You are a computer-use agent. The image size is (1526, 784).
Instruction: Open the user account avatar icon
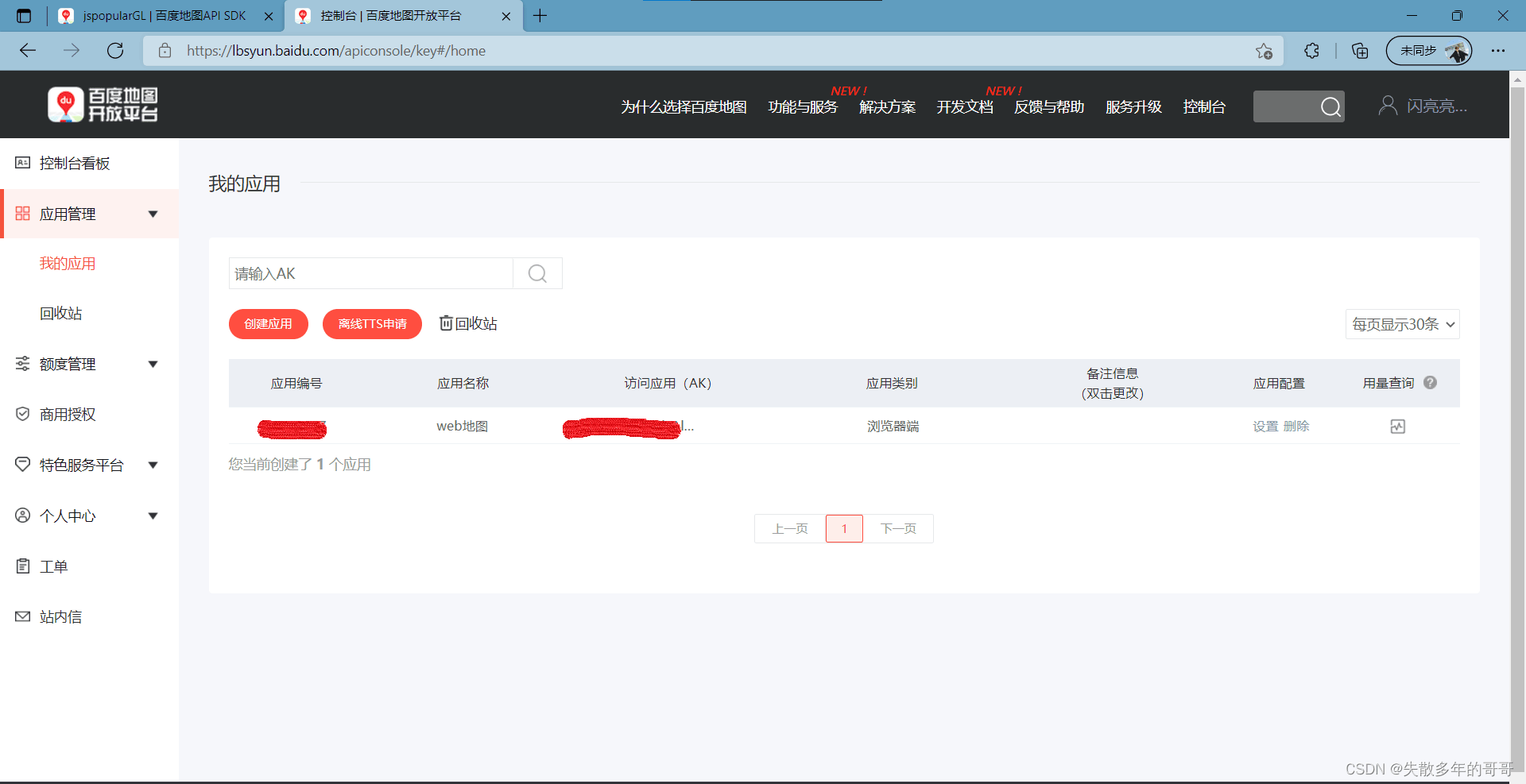pyautogui.click(x=1387, y=106)
